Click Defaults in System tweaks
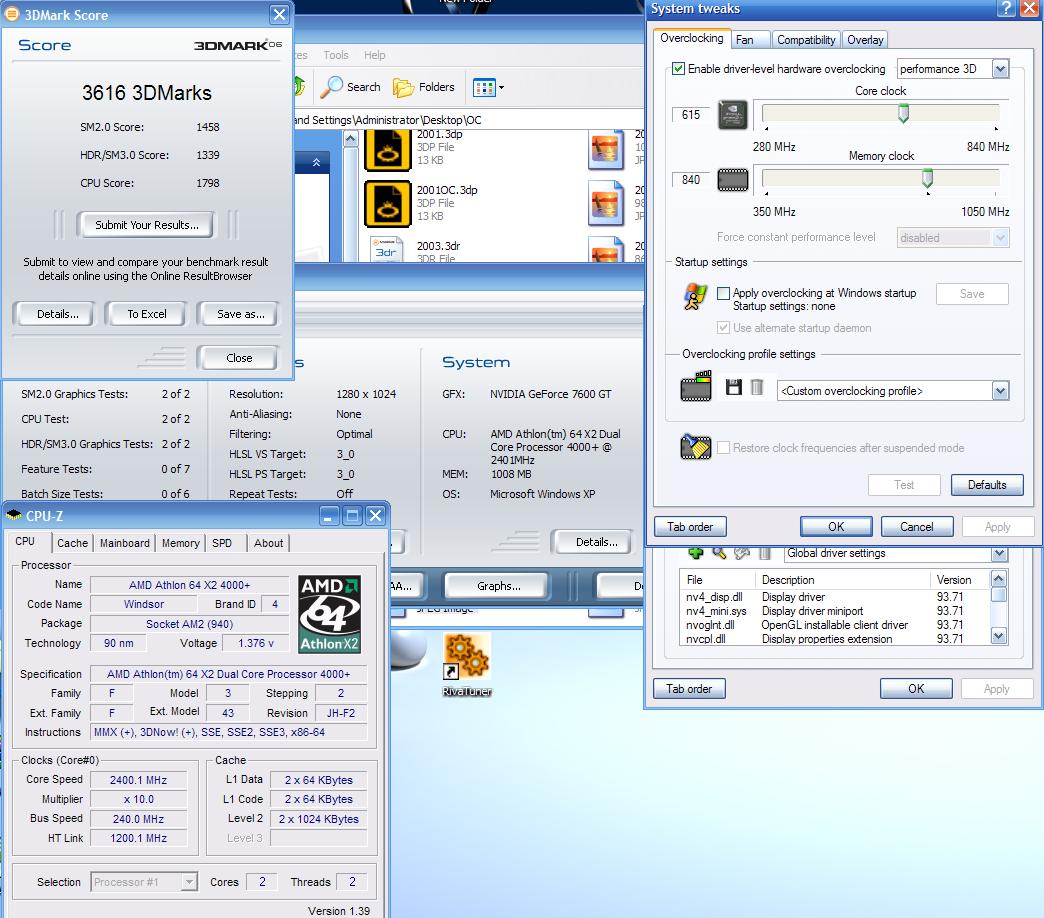This screenshot has width=1044, height=918. point(987,485)
